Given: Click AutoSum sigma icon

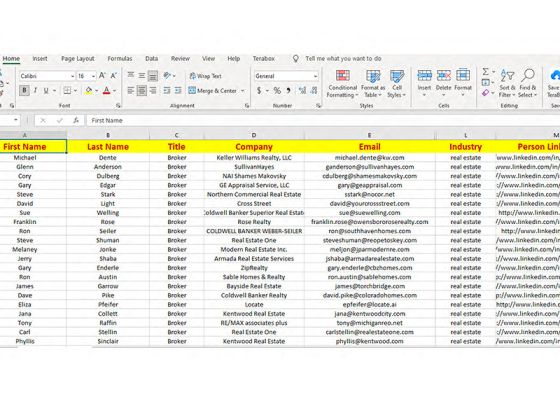Looking at the screenshot, I should pos(485,71).
